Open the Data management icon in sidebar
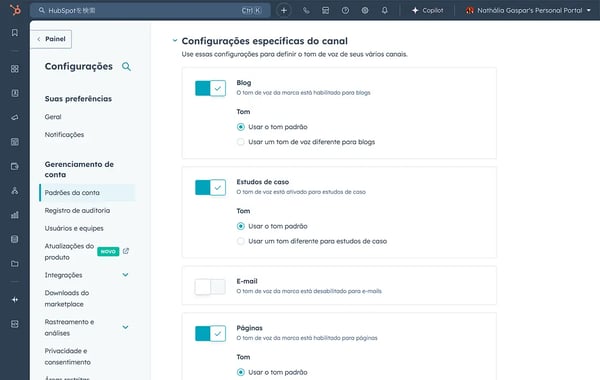Image resolution: width=600 pixels, height=380 pixels. [15, 239]
